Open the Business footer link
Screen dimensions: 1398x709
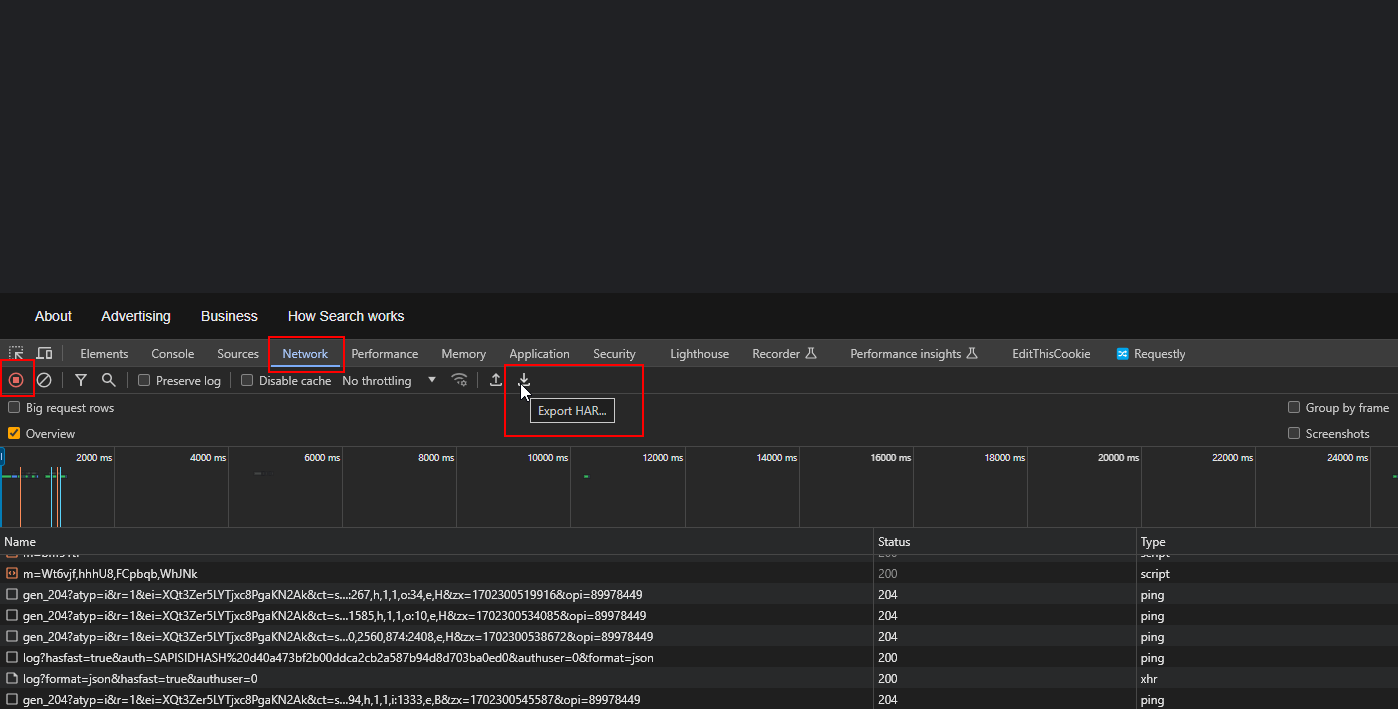(229, 316)
